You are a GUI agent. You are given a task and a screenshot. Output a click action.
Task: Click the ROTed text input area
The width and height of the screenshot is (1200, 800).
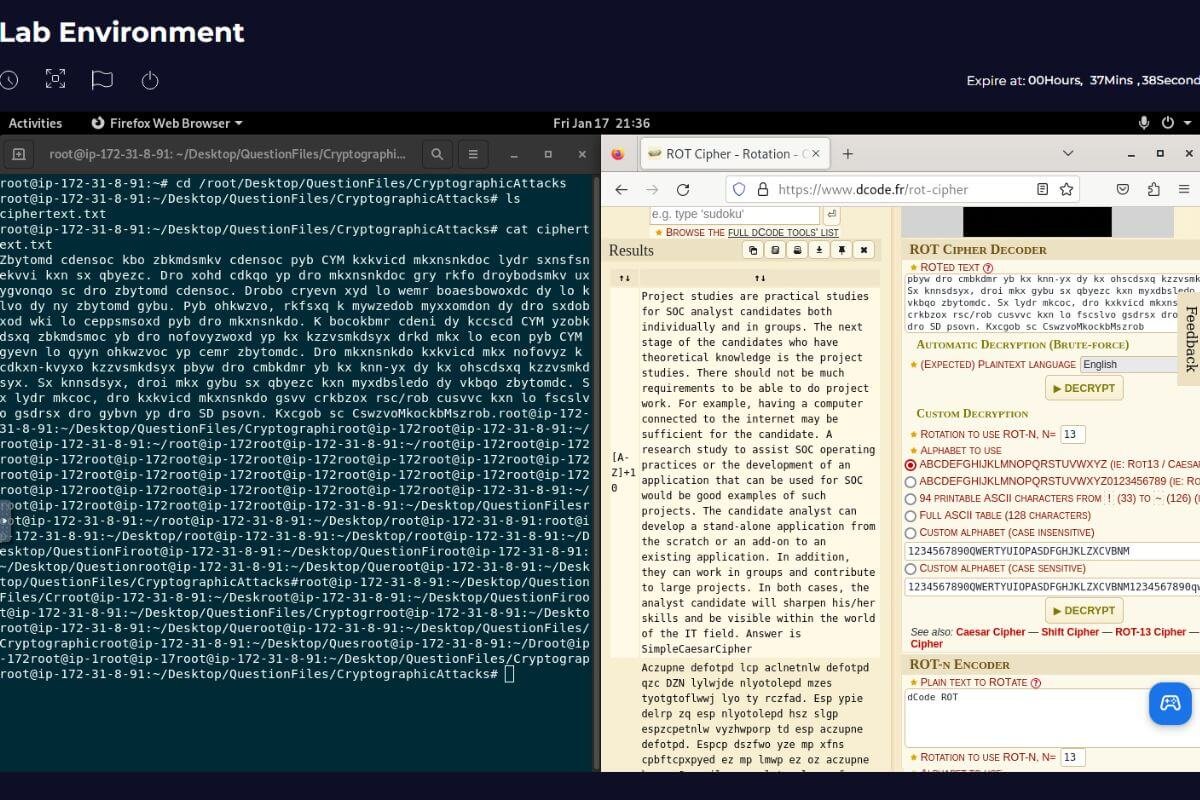[x=1052, y=304]
